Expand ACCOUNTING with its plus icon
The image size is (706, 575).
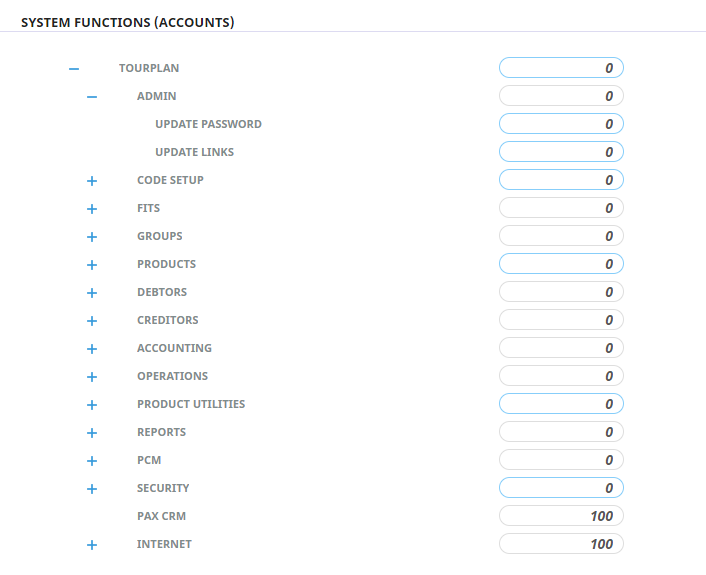(92, 349)
